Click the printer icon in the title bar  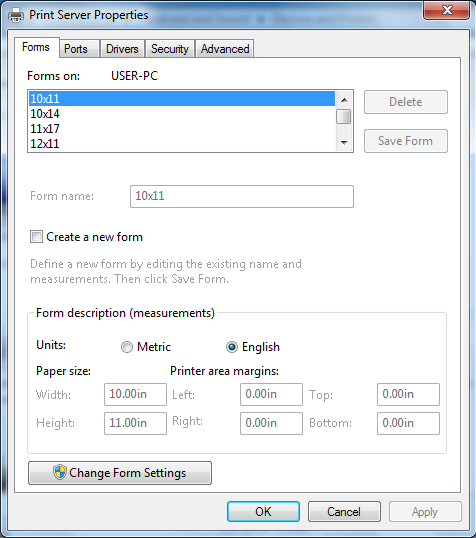(x=16, y=15)
